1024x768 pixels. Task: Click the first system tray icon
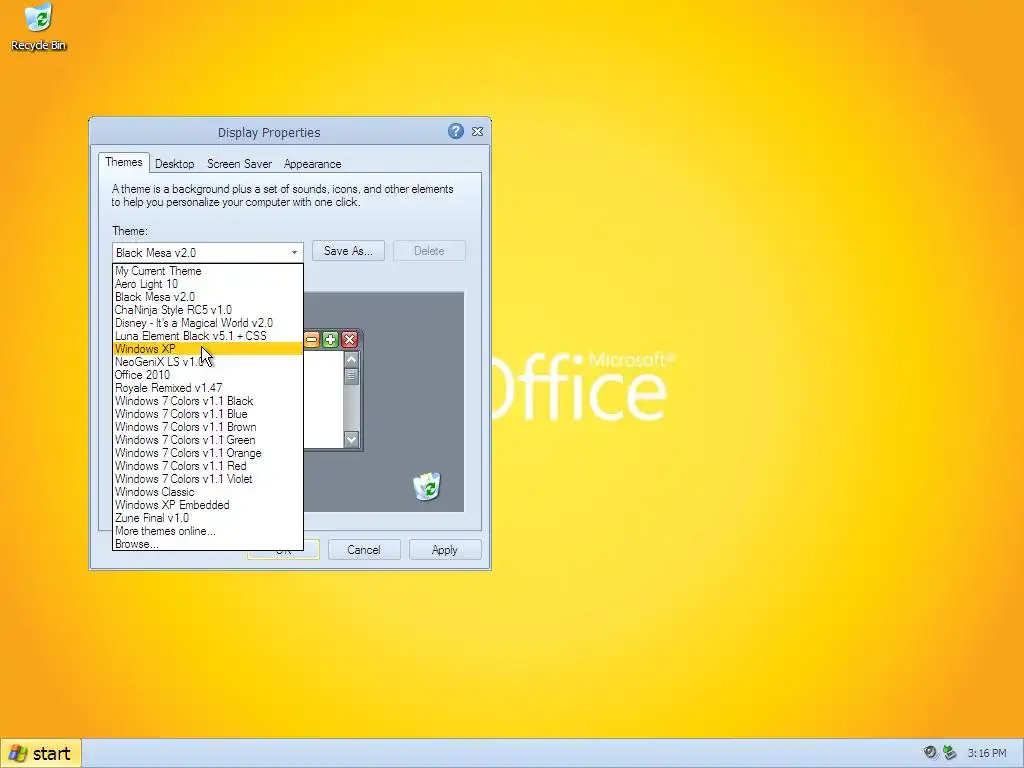click(930, 753)
